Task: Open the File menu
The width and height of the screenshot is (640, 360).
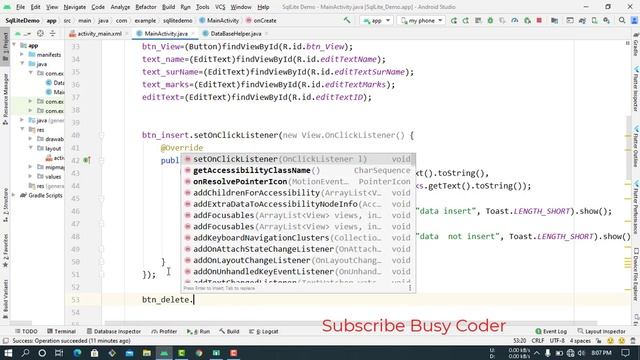Action: [20, 7]
